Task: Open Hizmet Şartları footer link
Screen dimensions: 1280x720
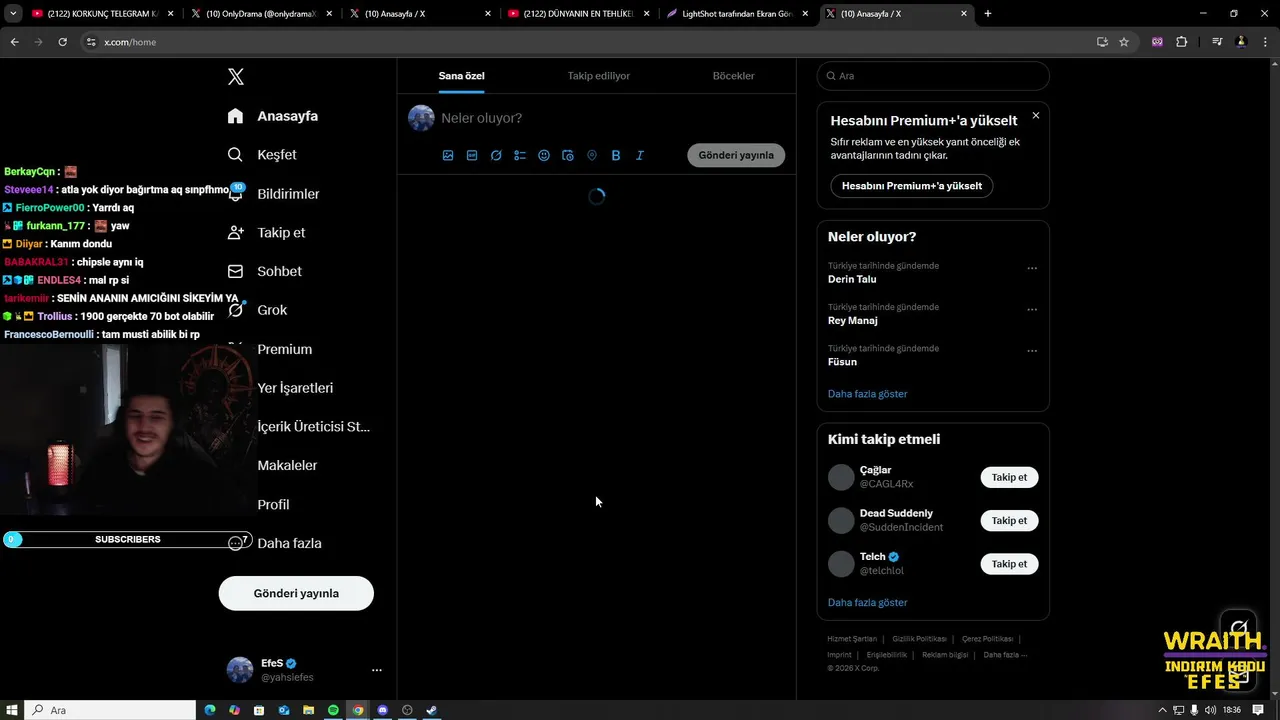Action: [x=852, y=639]
